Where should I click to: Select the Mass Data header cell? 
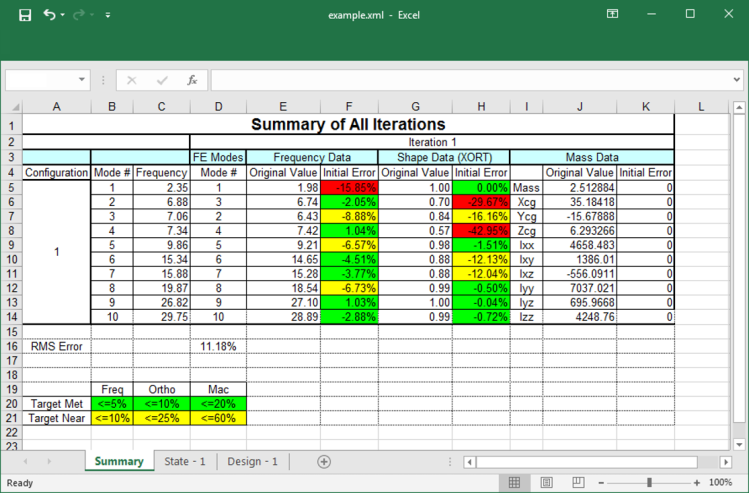592,157
